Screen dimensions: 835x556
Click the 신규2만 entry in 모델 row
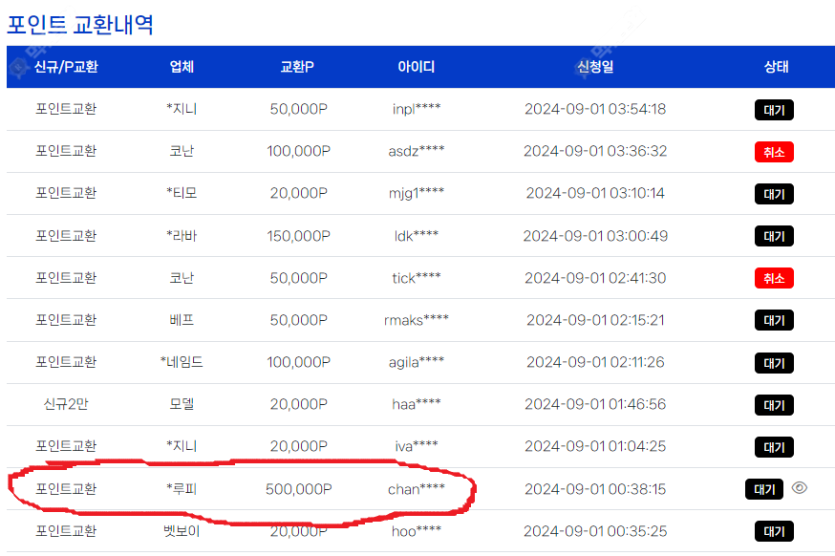(66, 405)
